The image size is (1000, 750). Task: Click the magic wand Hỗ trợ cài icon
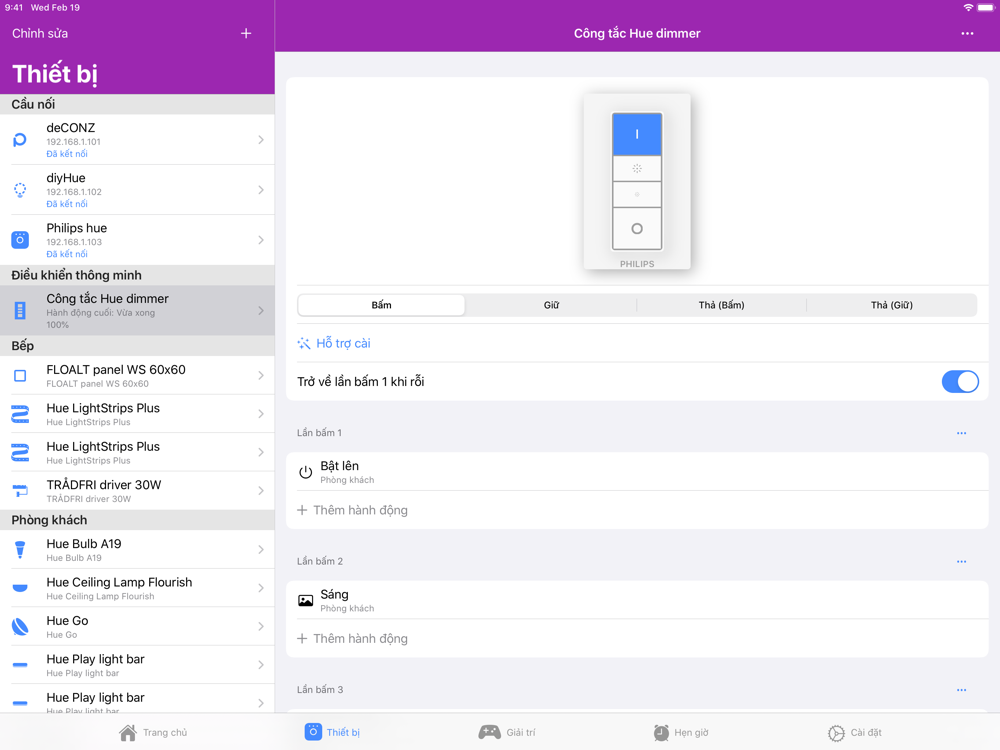304,343
